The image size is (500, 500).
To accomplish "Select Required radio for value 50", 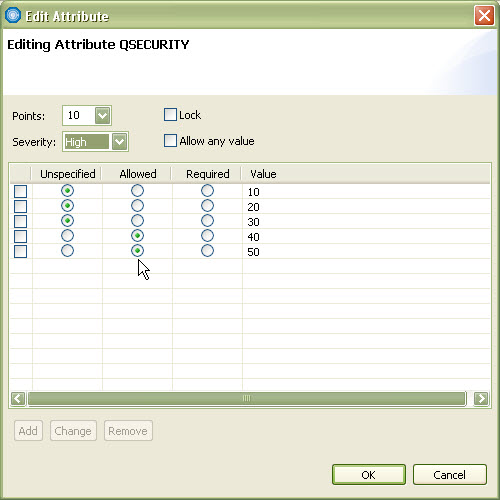I will tap(207, 251).
